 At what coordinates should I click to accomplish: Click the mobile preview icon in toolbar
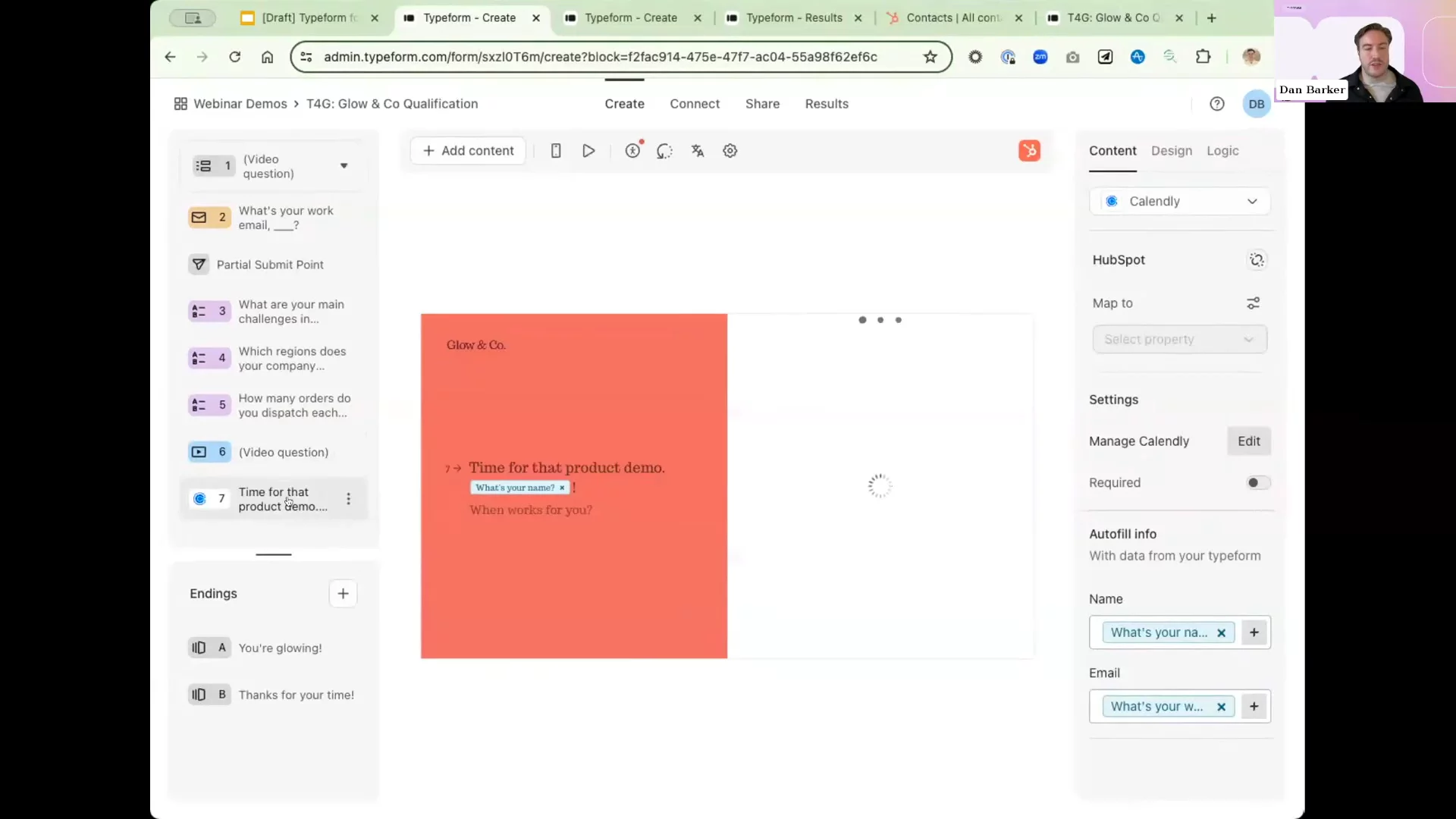coord(556,151)
